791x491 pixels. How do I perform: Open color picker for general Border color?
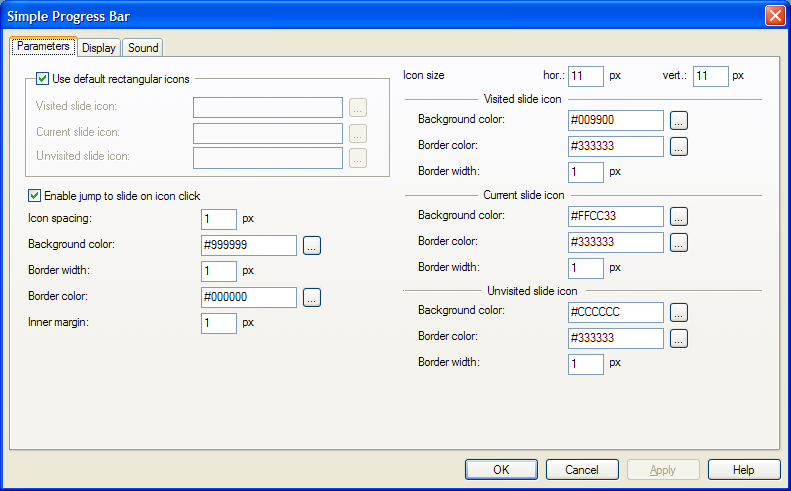[311, 297]
